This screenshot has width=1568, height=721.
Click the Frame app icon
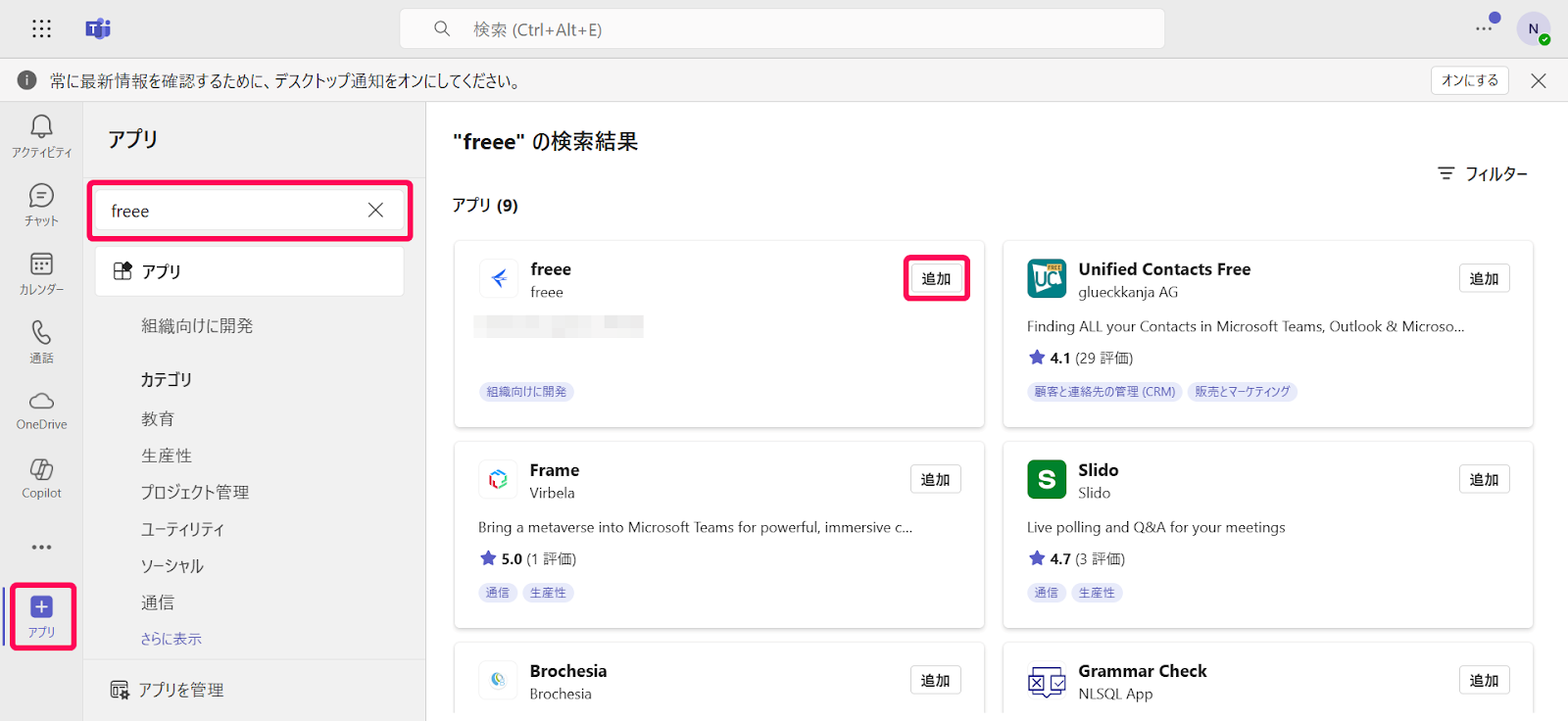point(498,479)
